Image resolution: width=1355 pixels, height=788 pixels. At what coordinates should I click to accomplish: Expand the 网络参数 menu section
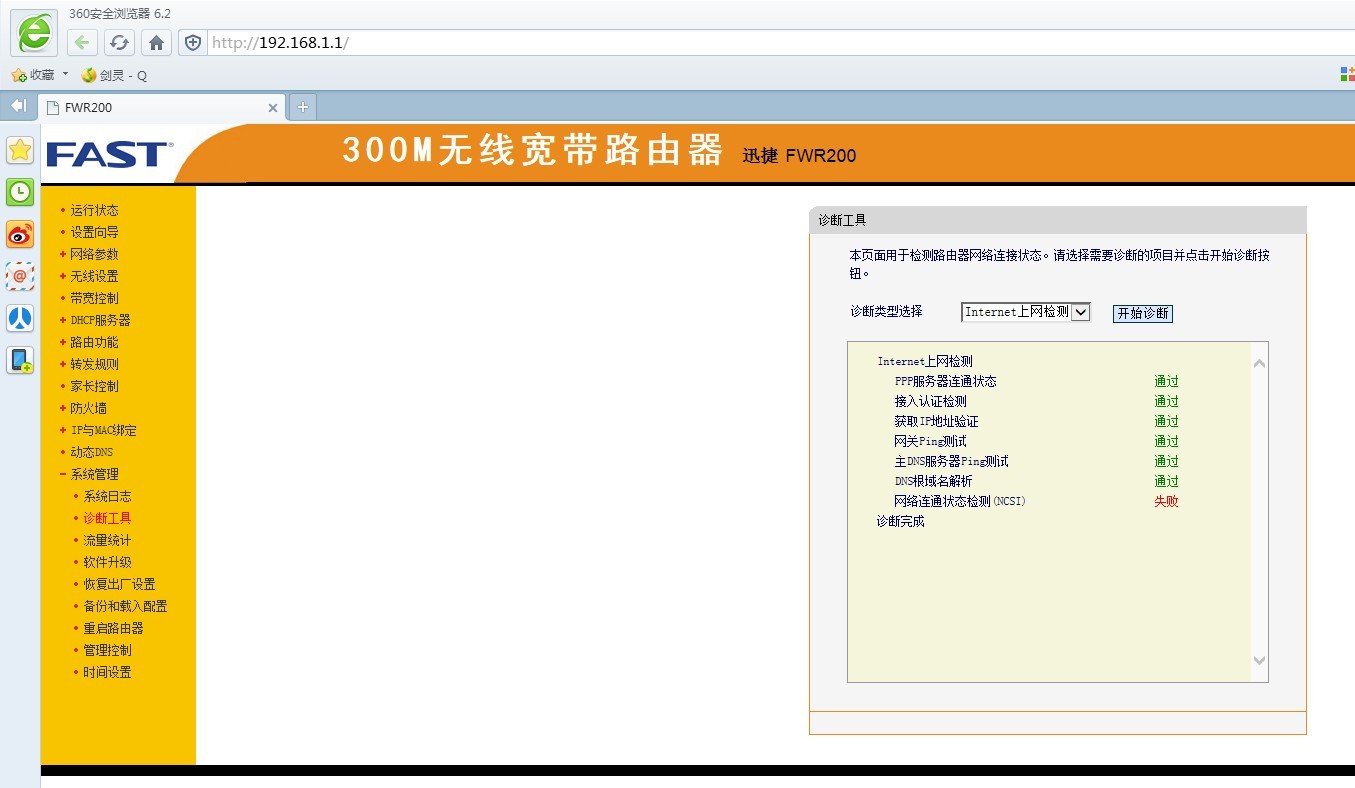click(x=95, y=254)
